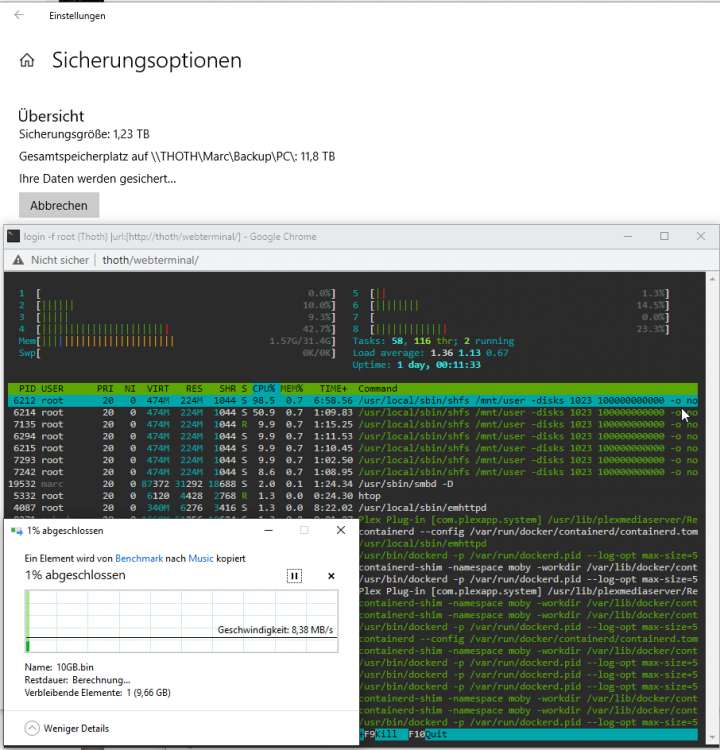Click the Uptime value 1 day, 00:11:33
Image resolution: width=720 pixels, height=750 pixels.
pos(439,365)
